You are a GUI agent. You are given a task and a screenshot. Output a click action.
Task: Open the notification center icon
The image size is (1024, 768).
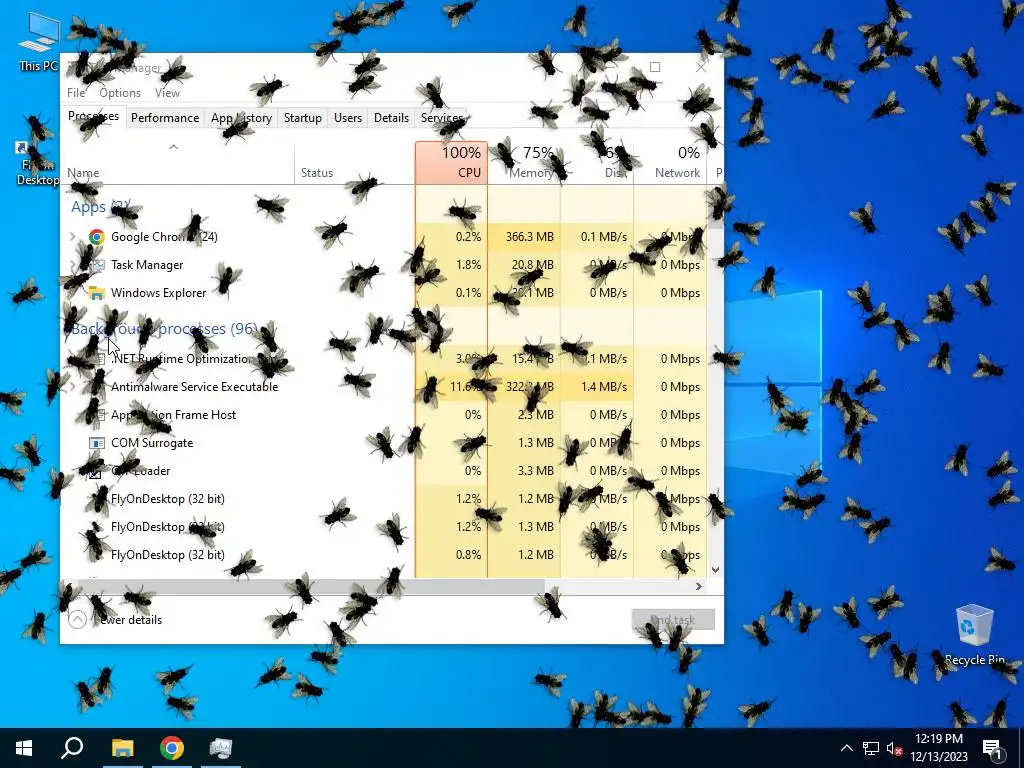pos(992,748)
